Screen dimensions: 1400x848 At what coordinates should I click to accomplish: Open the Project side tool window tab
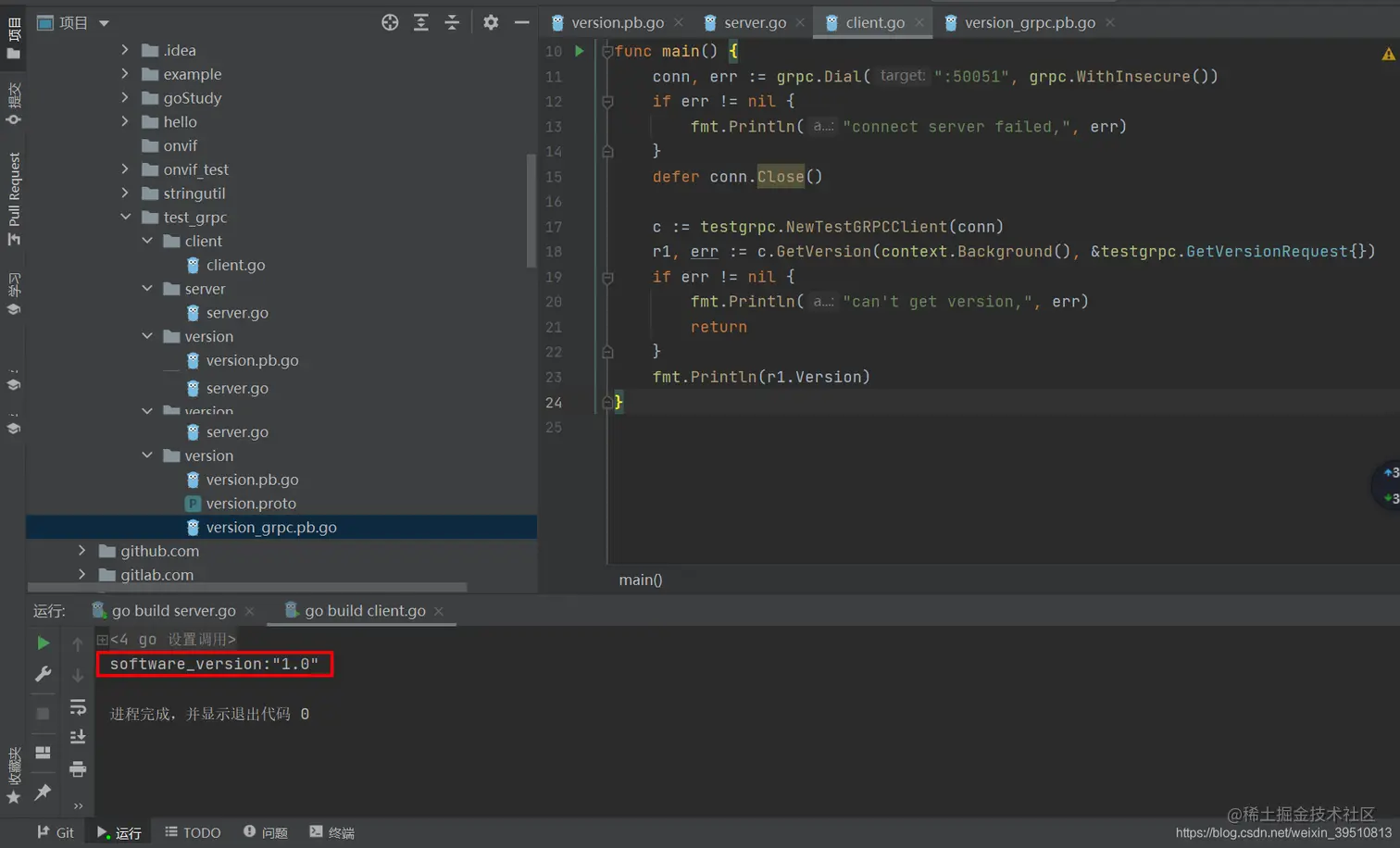[14, 39]
